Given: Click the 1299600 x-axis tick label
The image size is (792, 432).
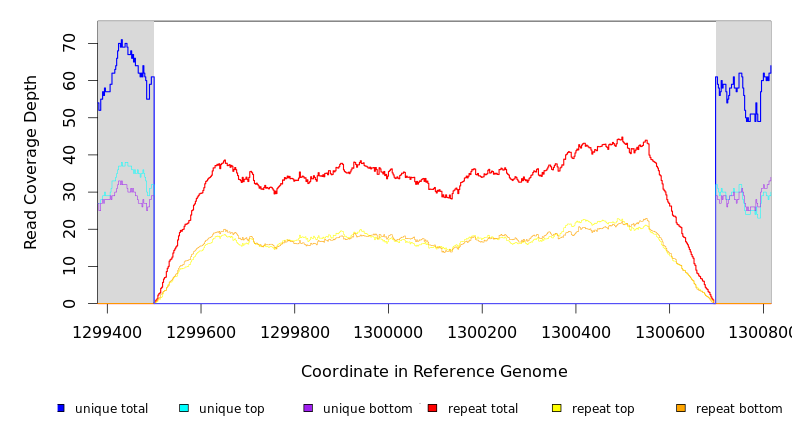Looking at the screenshot, I should [201, 331].
